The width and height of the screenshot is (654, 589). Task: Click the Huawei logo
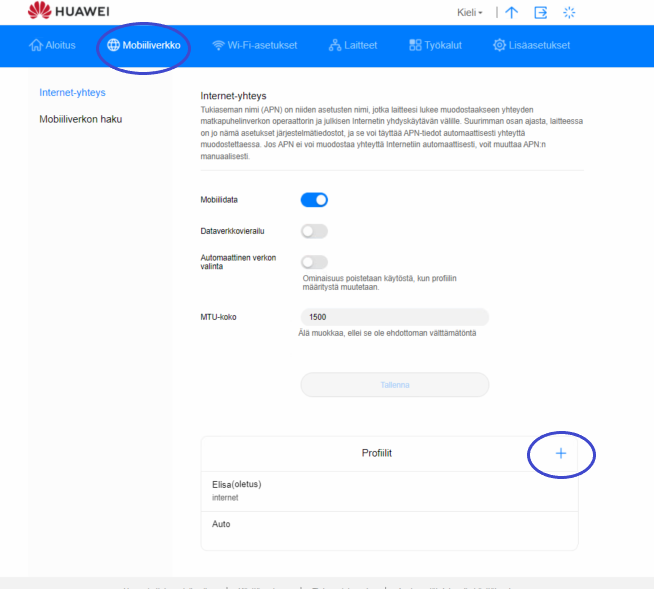[x=69, y=12]
